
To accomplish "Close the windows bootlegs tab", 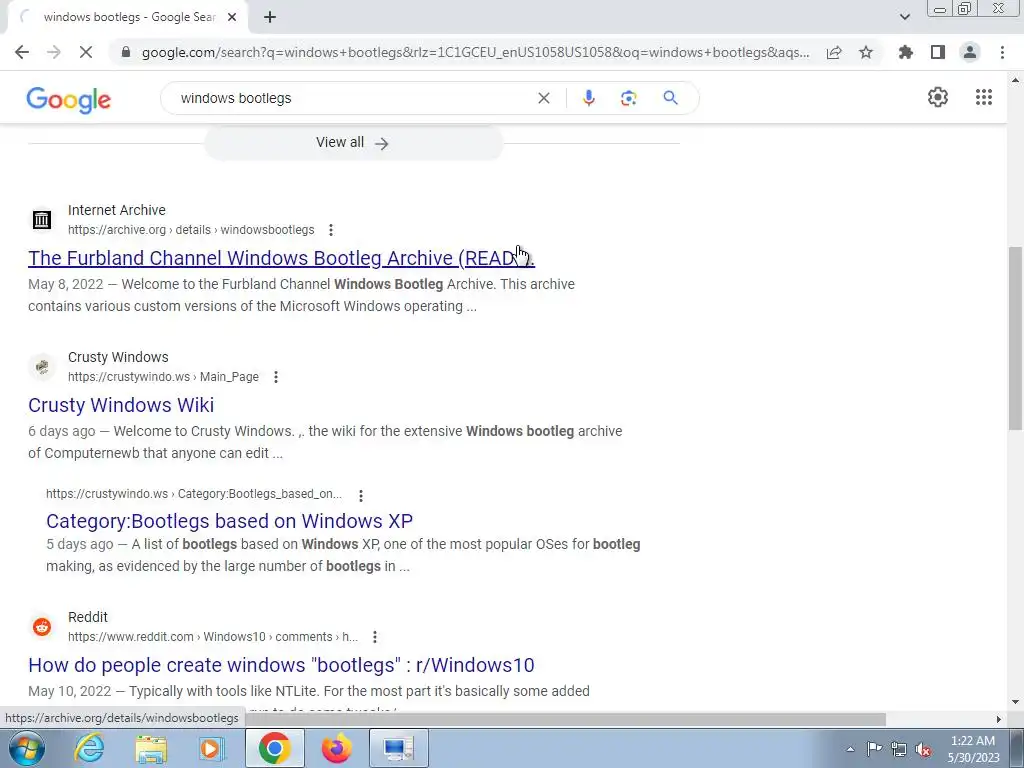I will pyautogui.click(x=232, y=18).
